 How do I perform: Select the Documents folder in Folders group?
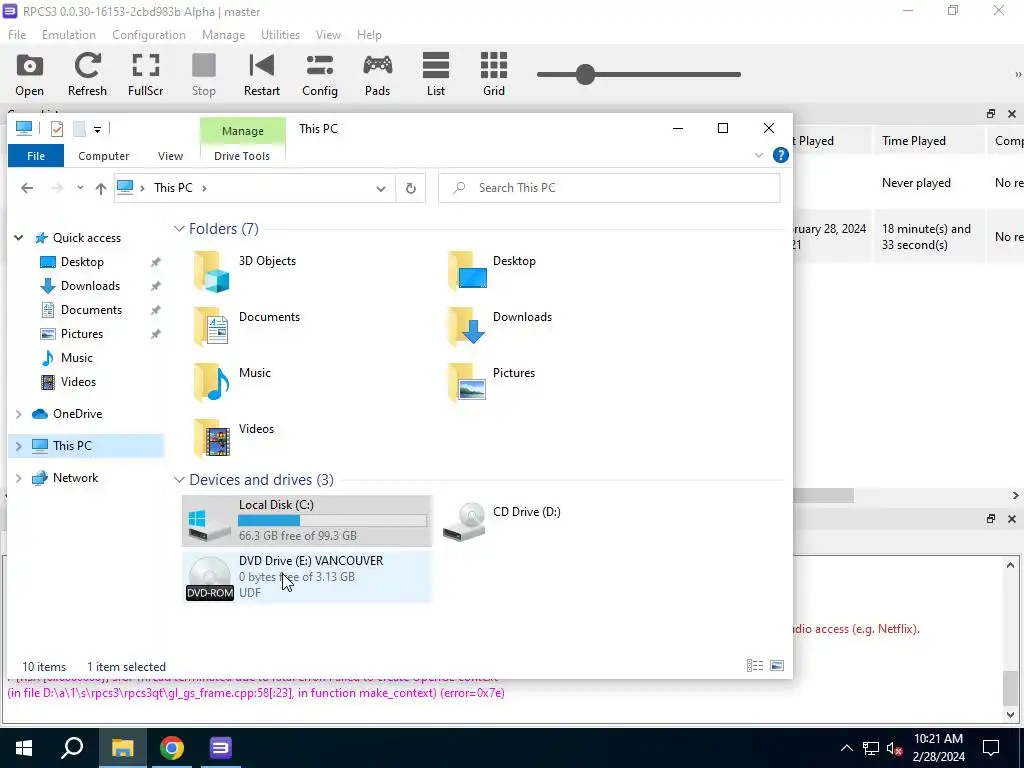tap(247, 327)
